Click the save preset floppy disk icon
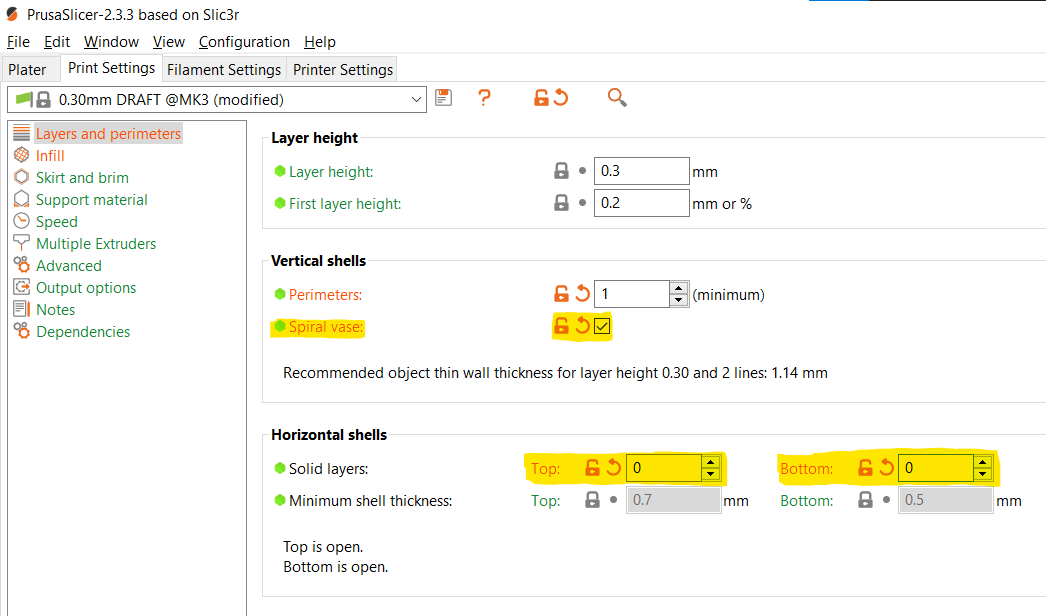The image size is (1046, 616). click(444, 98)
